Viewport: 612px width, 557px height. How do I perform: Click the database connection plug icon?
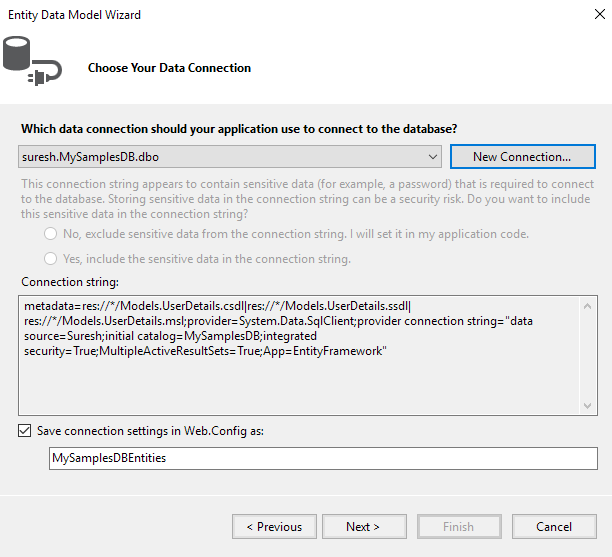32,61
